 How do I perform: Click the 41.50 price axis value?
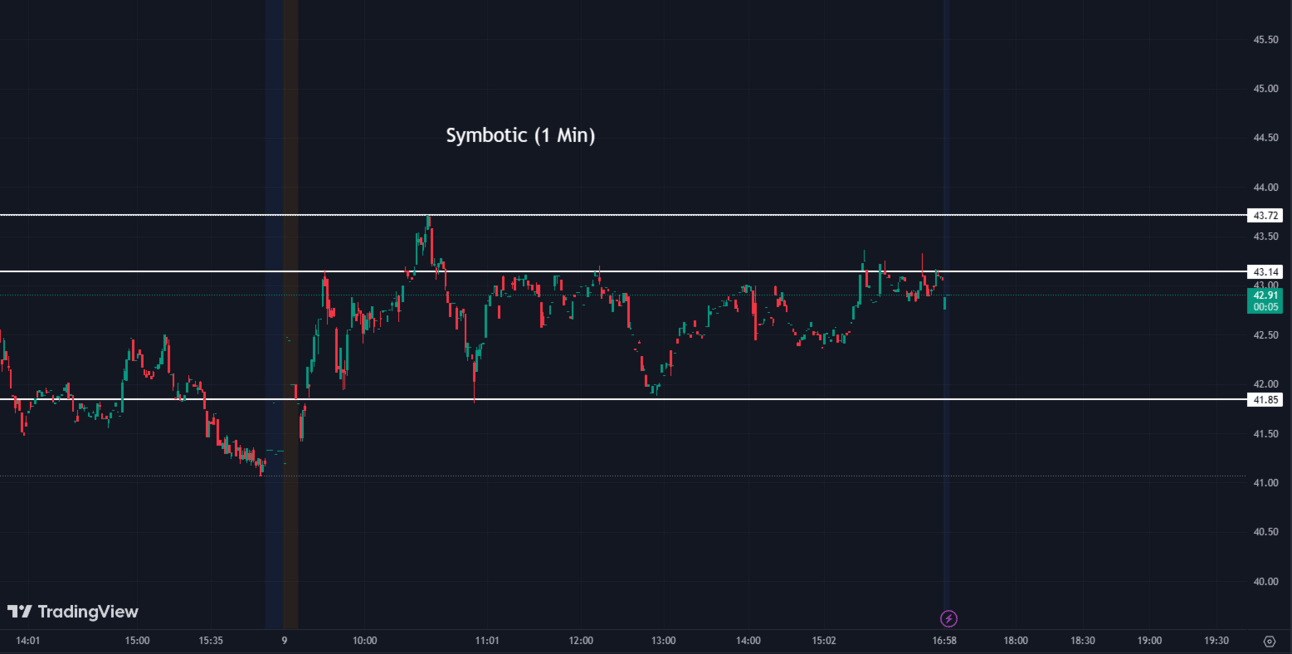pyautogui.click(x=1265, y=433)
